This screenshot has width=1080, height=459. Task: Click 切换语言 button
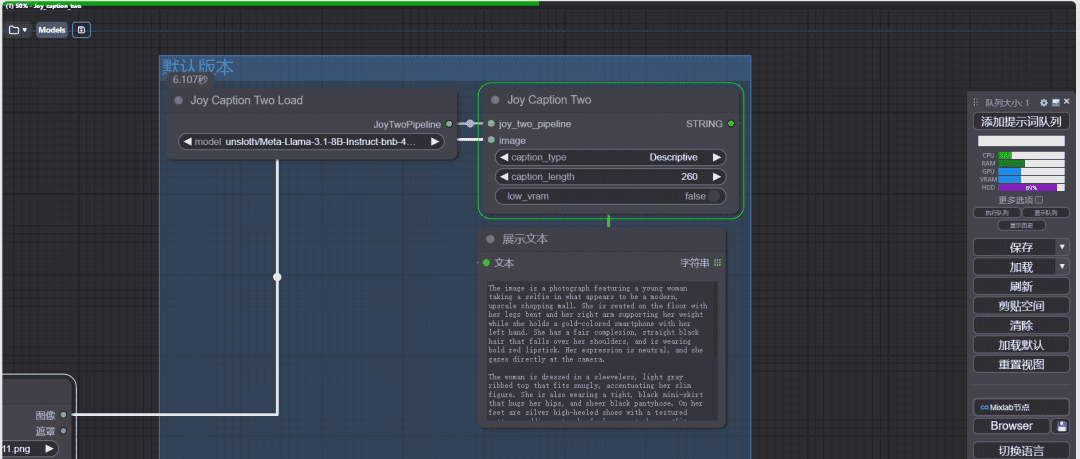tap(1021, 451)
